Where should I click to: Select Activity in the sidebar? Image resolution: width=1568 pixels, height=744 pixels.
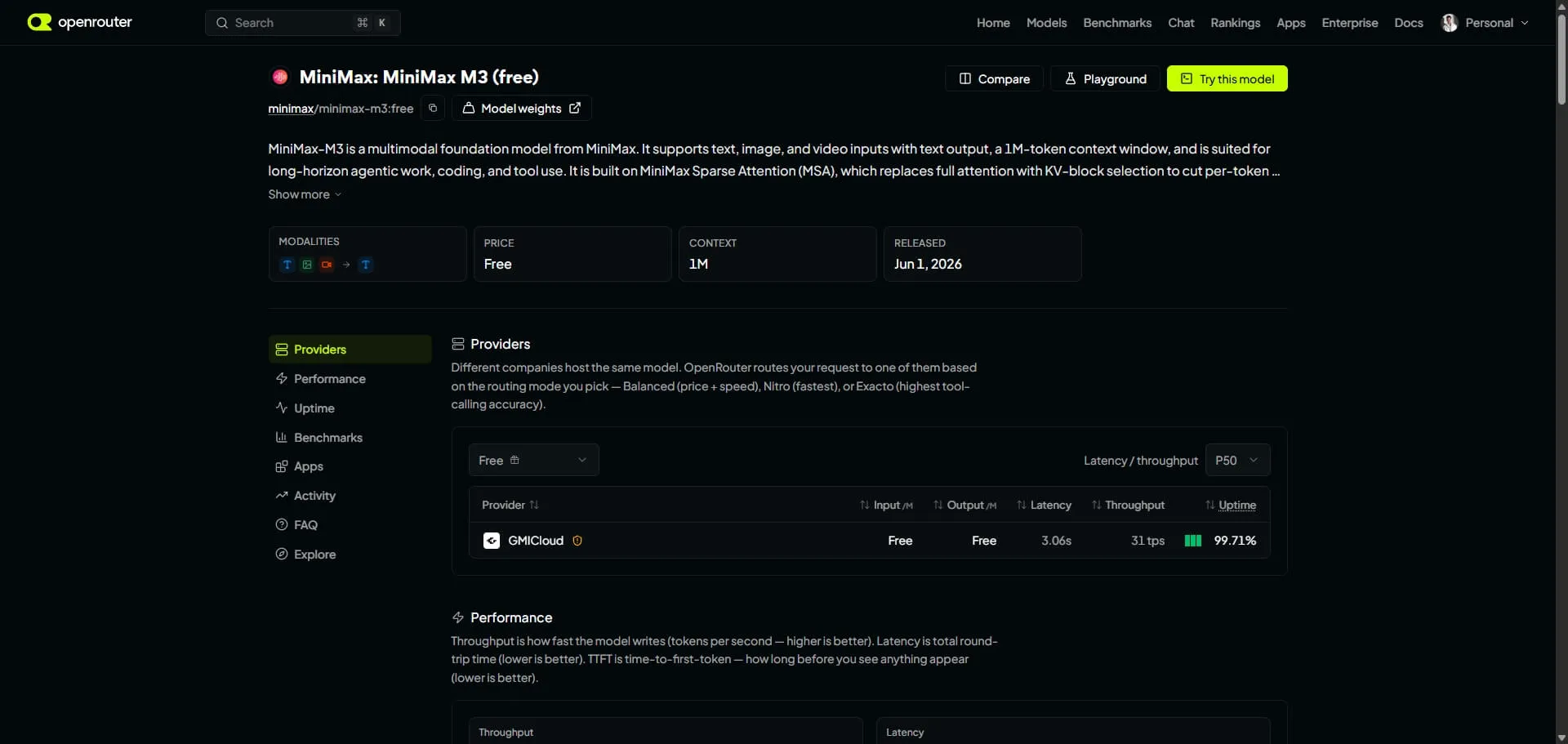click(x=350, y=496)
